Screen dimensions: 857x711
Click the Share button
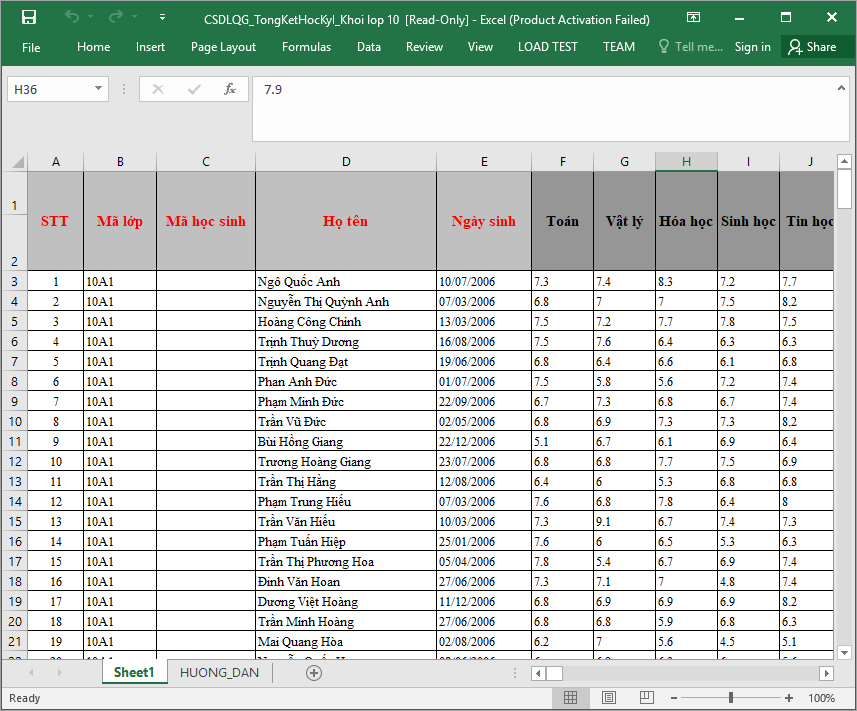coord(811,47)
